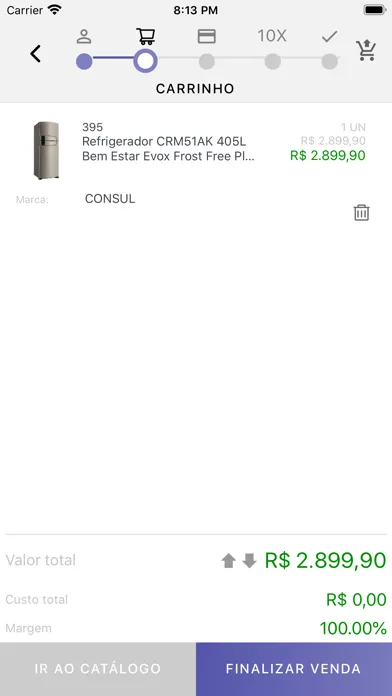392x696 pixels.
Task: Open the payment card step icon
Action: pos(207,36)
